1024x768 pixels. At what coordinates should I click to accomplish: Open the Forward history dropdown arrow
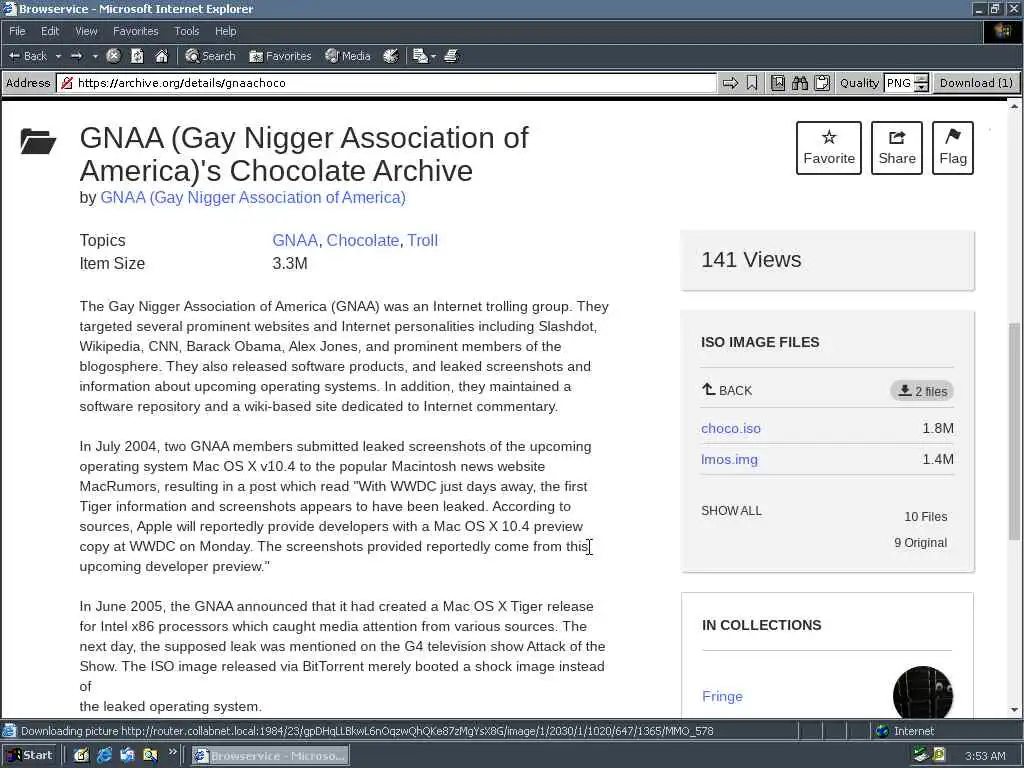point(95,57)
